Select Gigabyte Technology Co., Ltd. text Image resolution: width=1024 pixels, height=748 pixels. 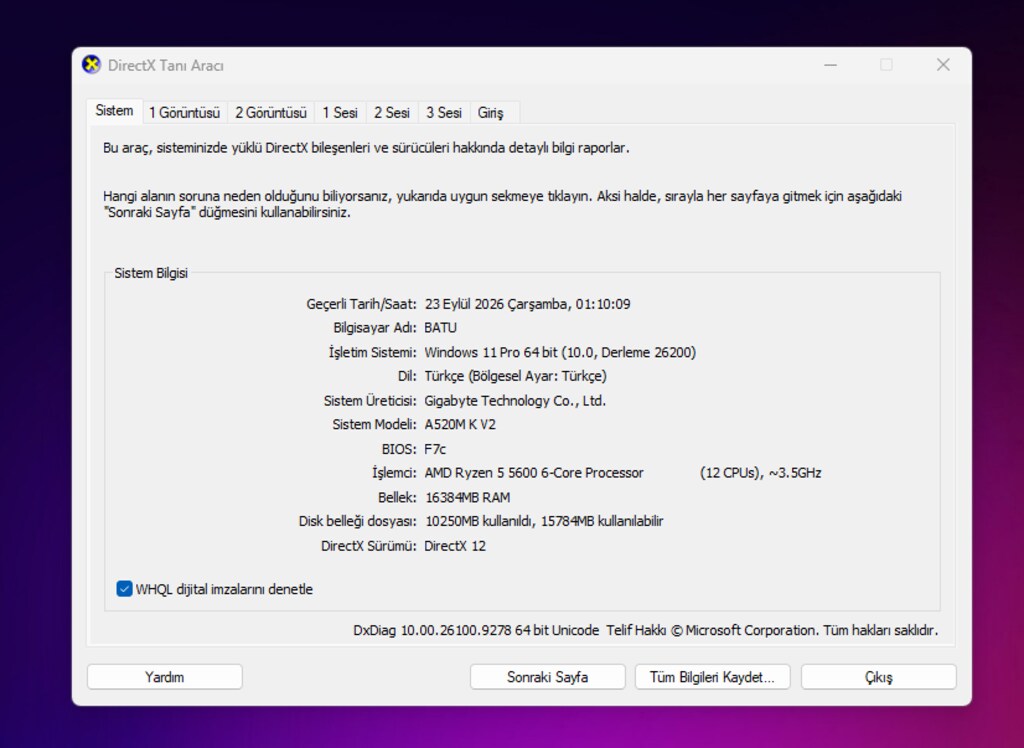(515, 400)
